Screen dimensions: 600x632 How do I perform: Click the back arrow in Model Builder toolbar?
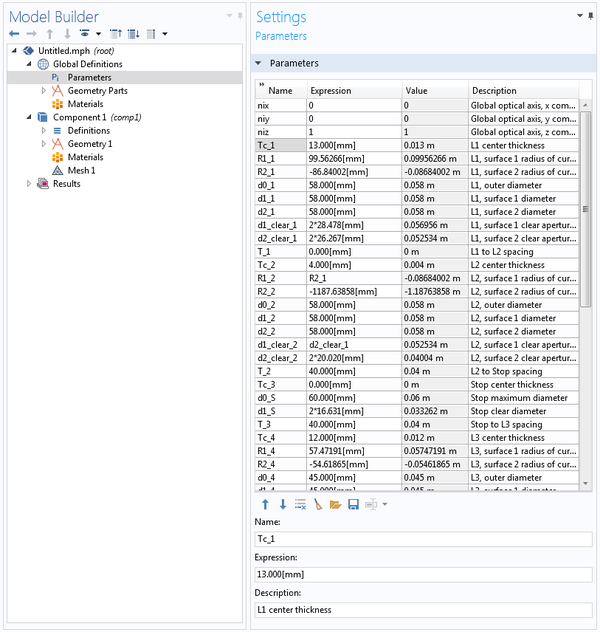click(x=14, y=34)
